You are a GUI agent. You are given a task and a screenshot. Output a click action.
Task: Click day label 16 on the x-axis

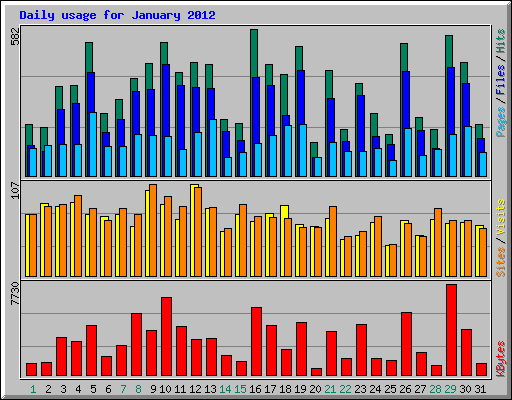(255, 389)
